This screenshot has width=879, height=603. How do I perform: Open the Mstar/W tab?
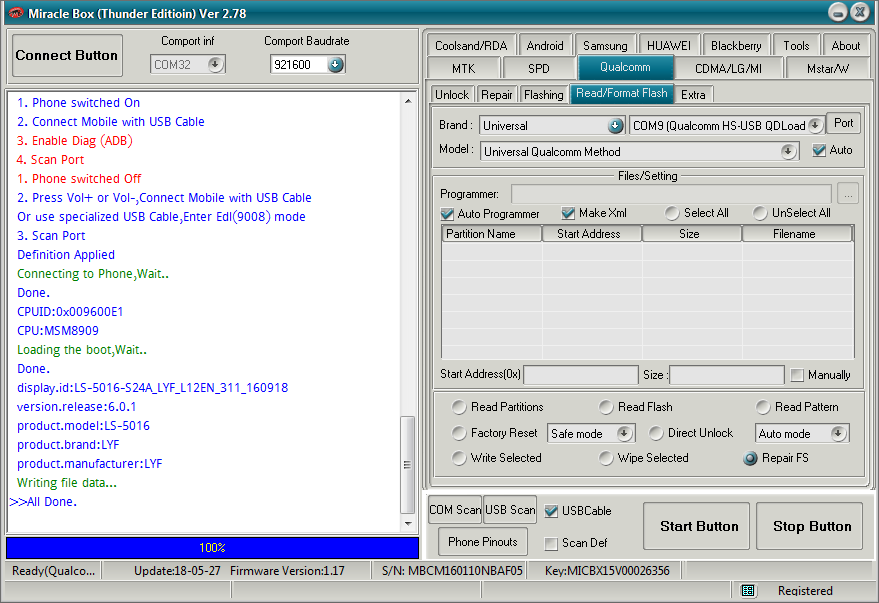(828, 68)
